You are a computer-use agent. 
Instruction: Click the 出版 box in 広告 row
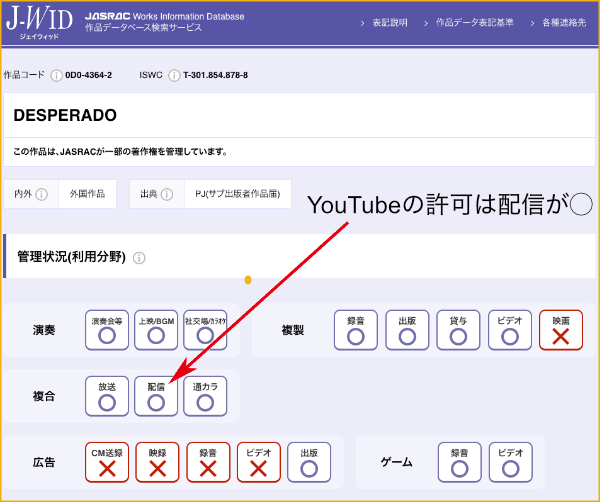tap(309, 462)
